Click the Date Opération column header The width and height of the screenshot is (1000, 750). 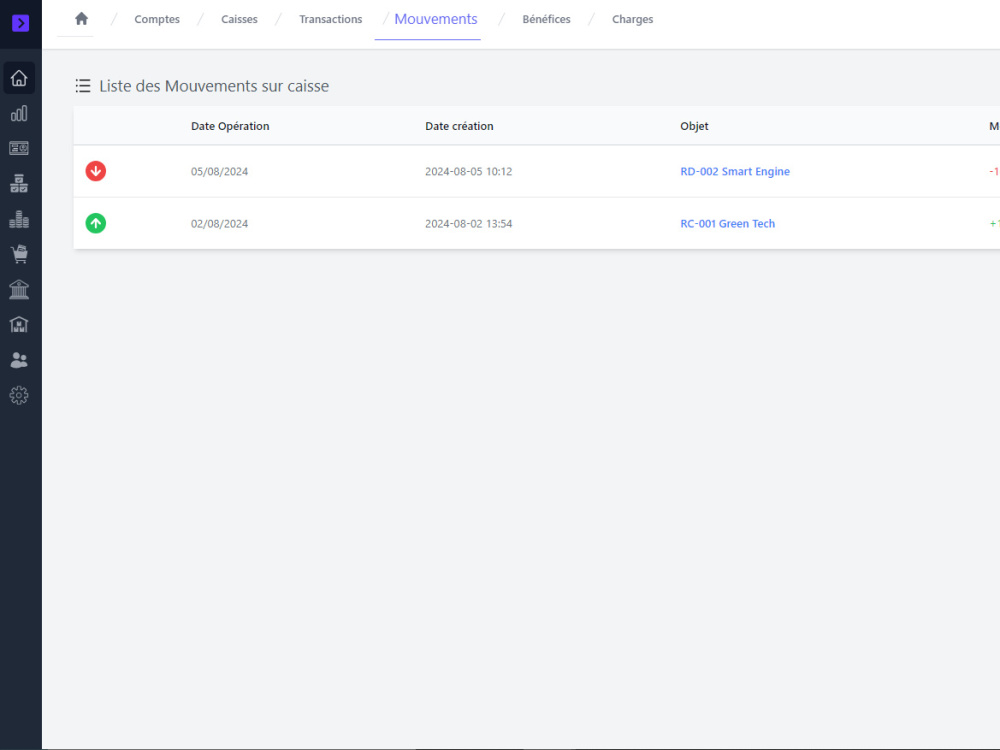[x=230, y=126]
